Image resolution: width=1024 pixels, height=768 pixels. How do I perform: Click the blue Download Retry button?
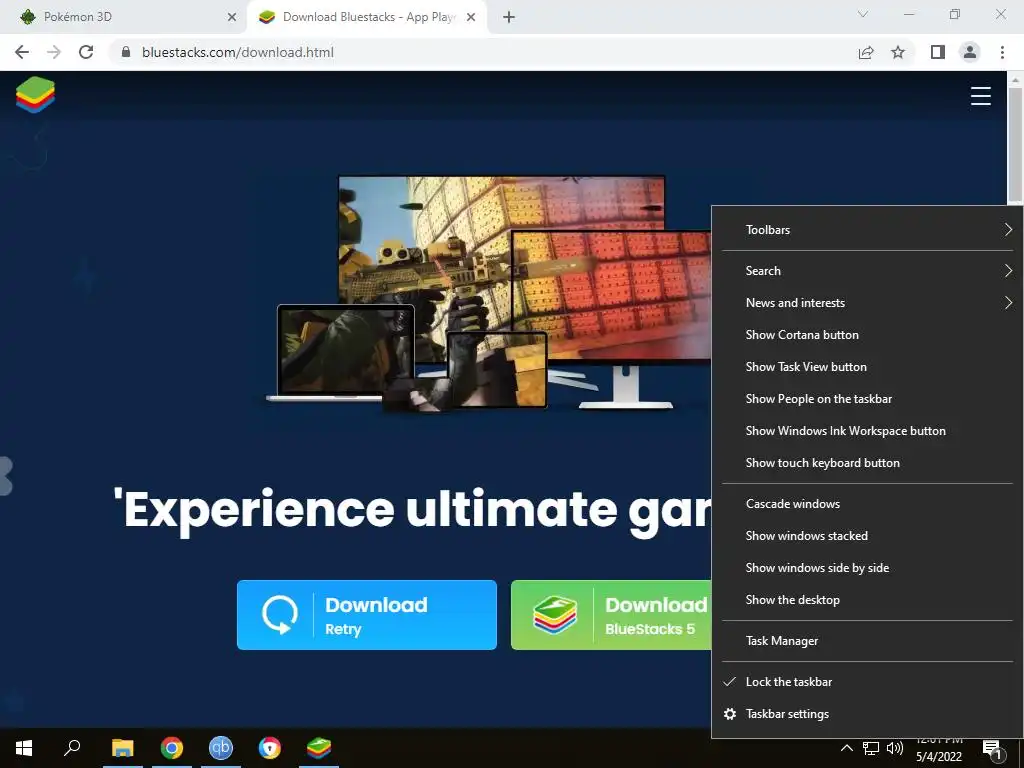[366, 615]
